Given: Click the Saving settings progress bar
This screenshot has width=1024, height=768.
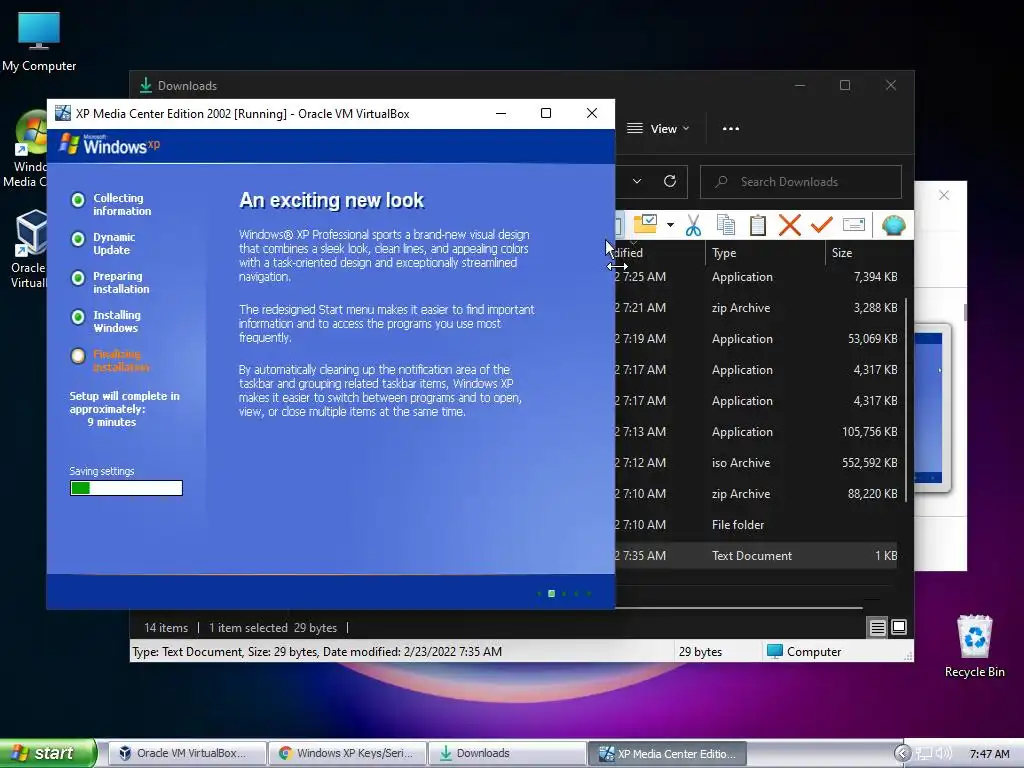Looking at the screenshot, I should tap(126, 488).
